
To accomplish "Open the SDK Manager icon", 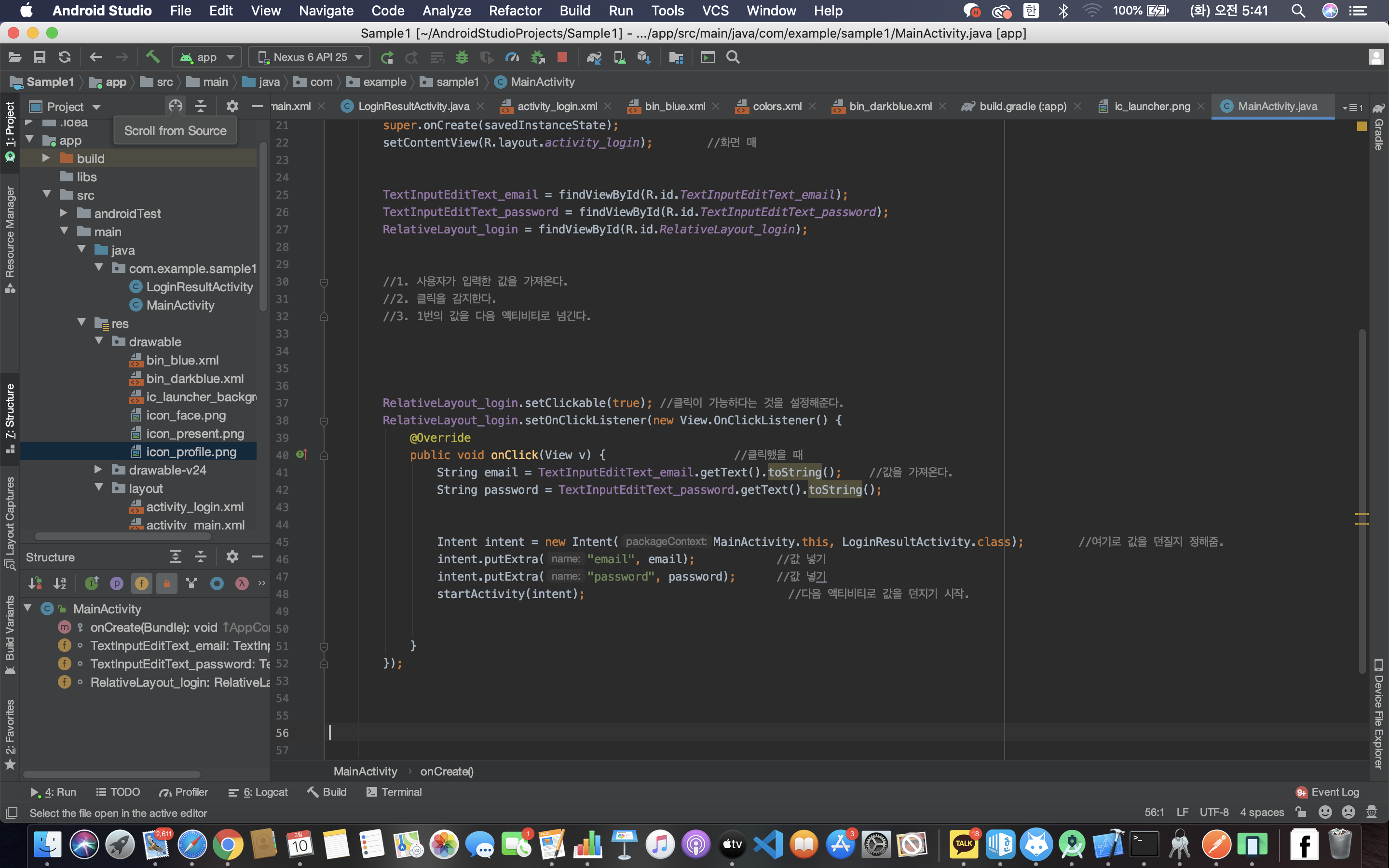I will (x=644, y=57).
